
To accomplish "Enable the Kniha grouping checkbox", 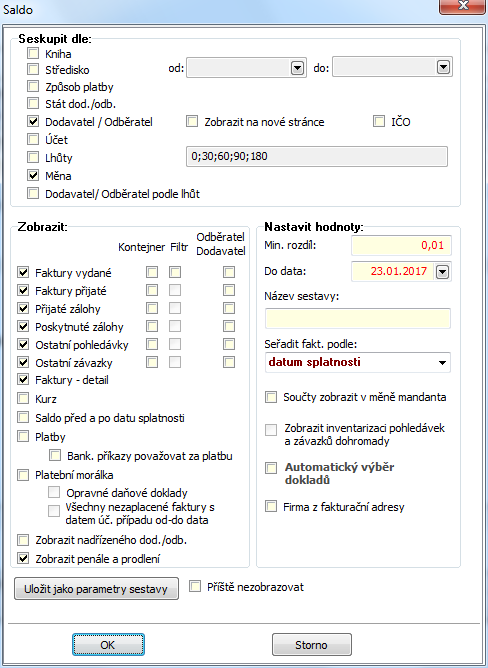I will (x=33, y=53).
